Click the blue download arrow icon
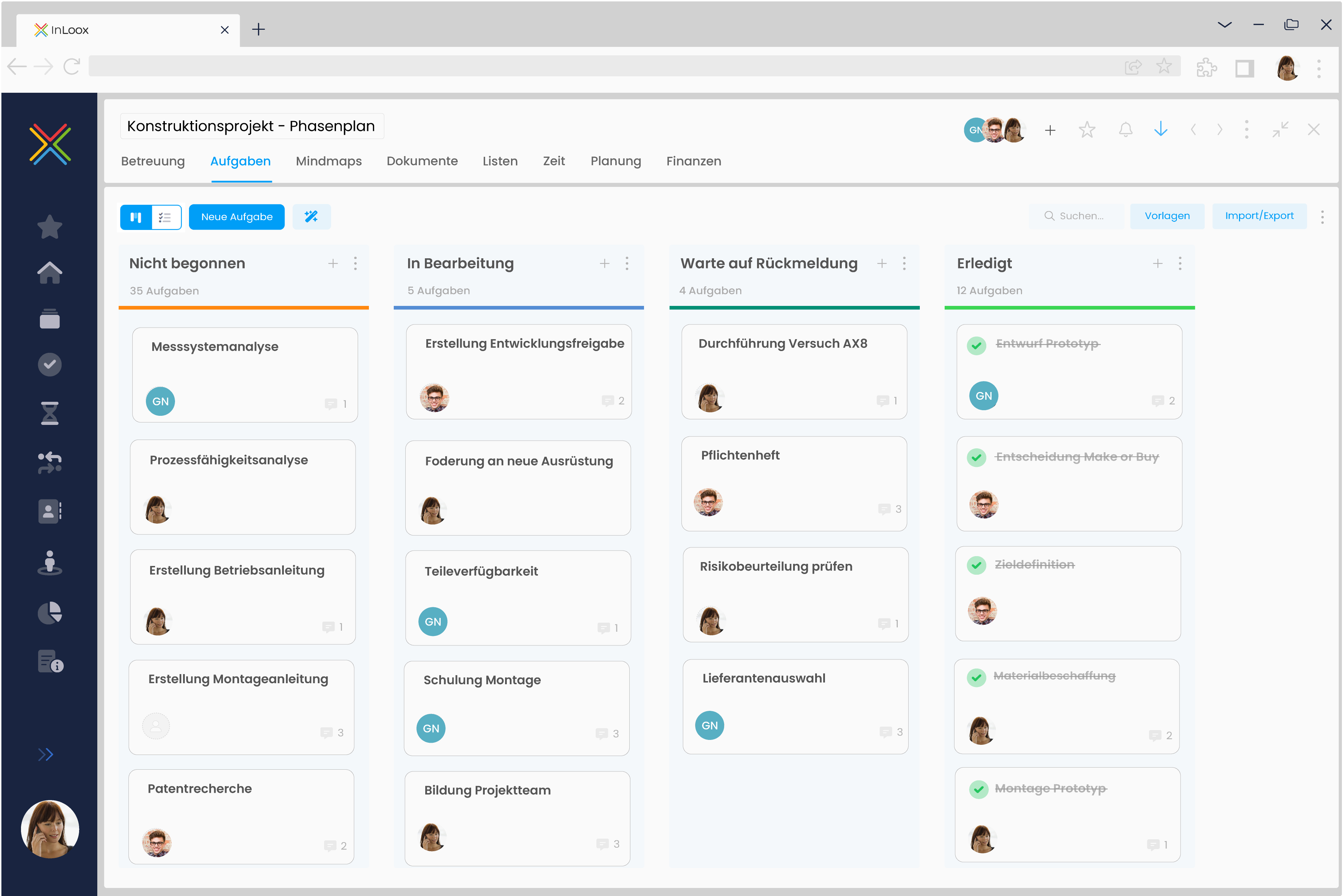The width and height of the screenshot is (1344, 896). (x=1160, y=130)
